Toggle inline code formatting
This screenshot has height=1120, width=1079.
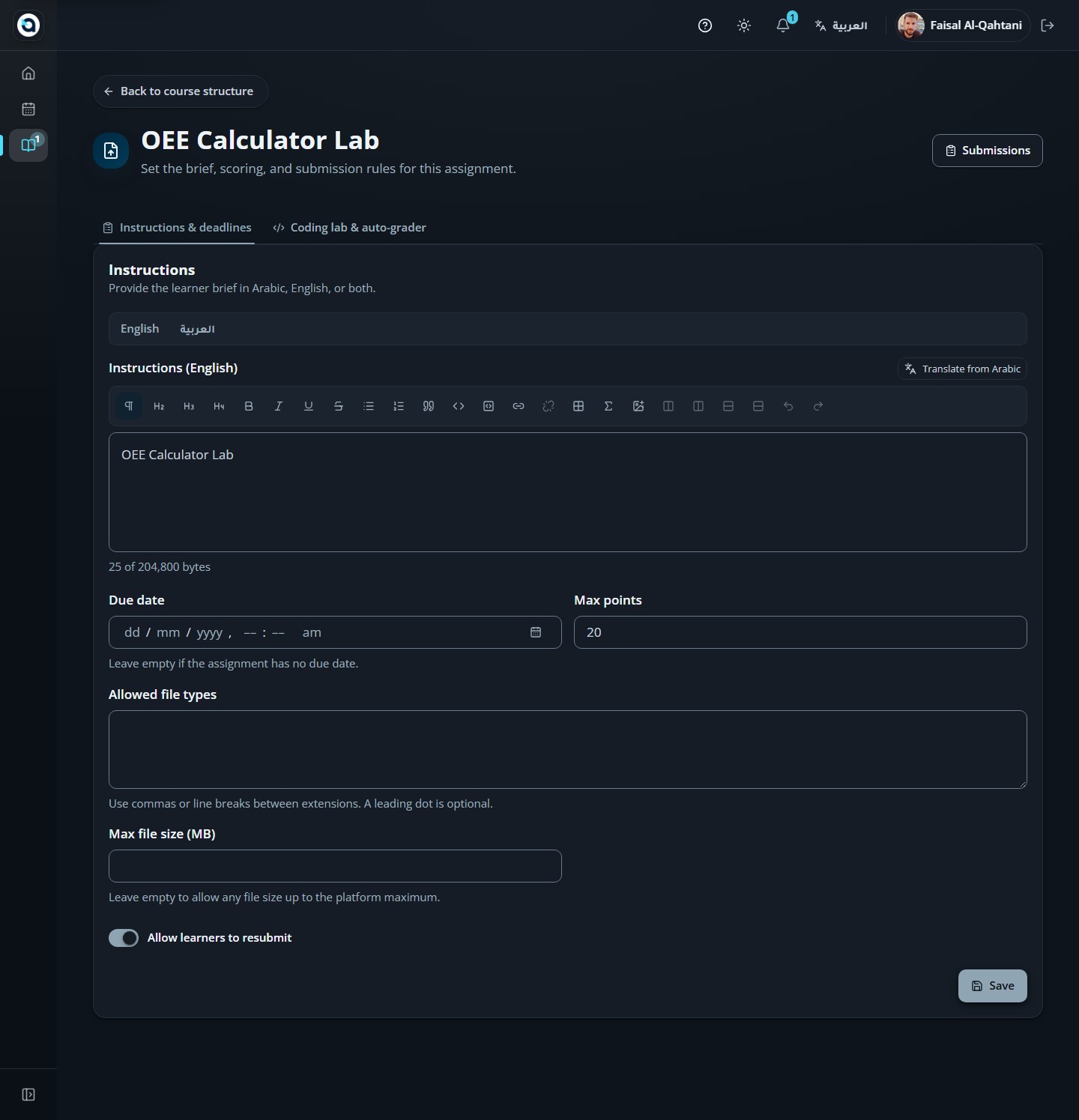point(459,406)
